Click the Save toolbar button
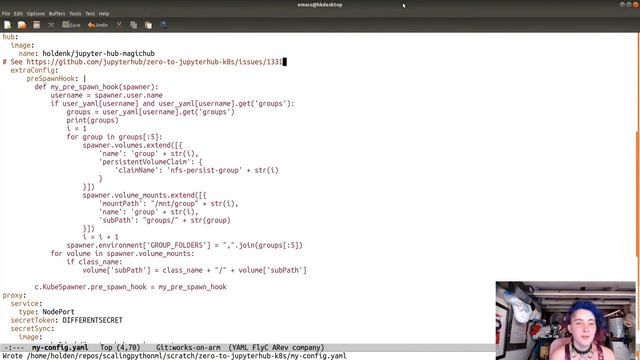The width and height of the screenshot is (640, 360). (x=71, y=25)
